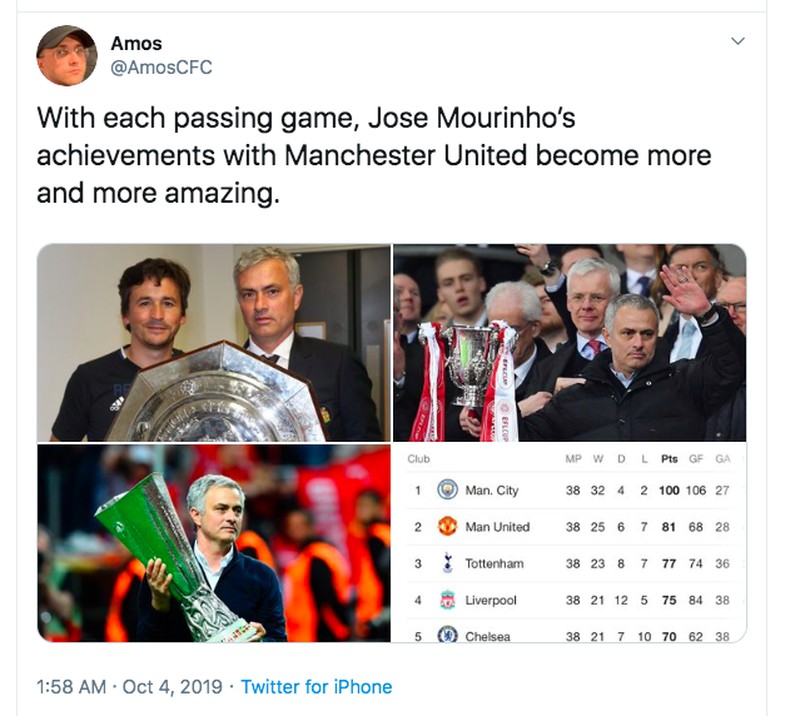The image size is (800, 716).
Task: Click the Man. City club crest
Action: point(447,491)
